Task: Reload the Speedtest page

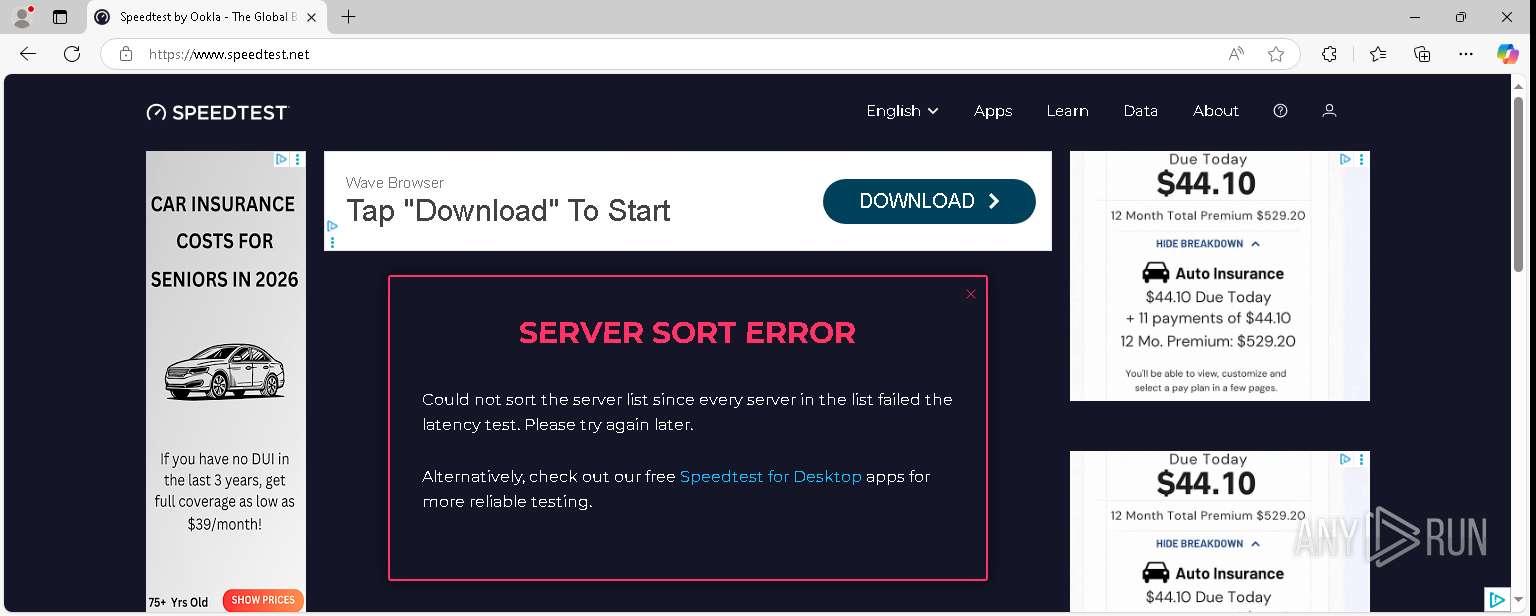Action: click(x=72, y=54)
